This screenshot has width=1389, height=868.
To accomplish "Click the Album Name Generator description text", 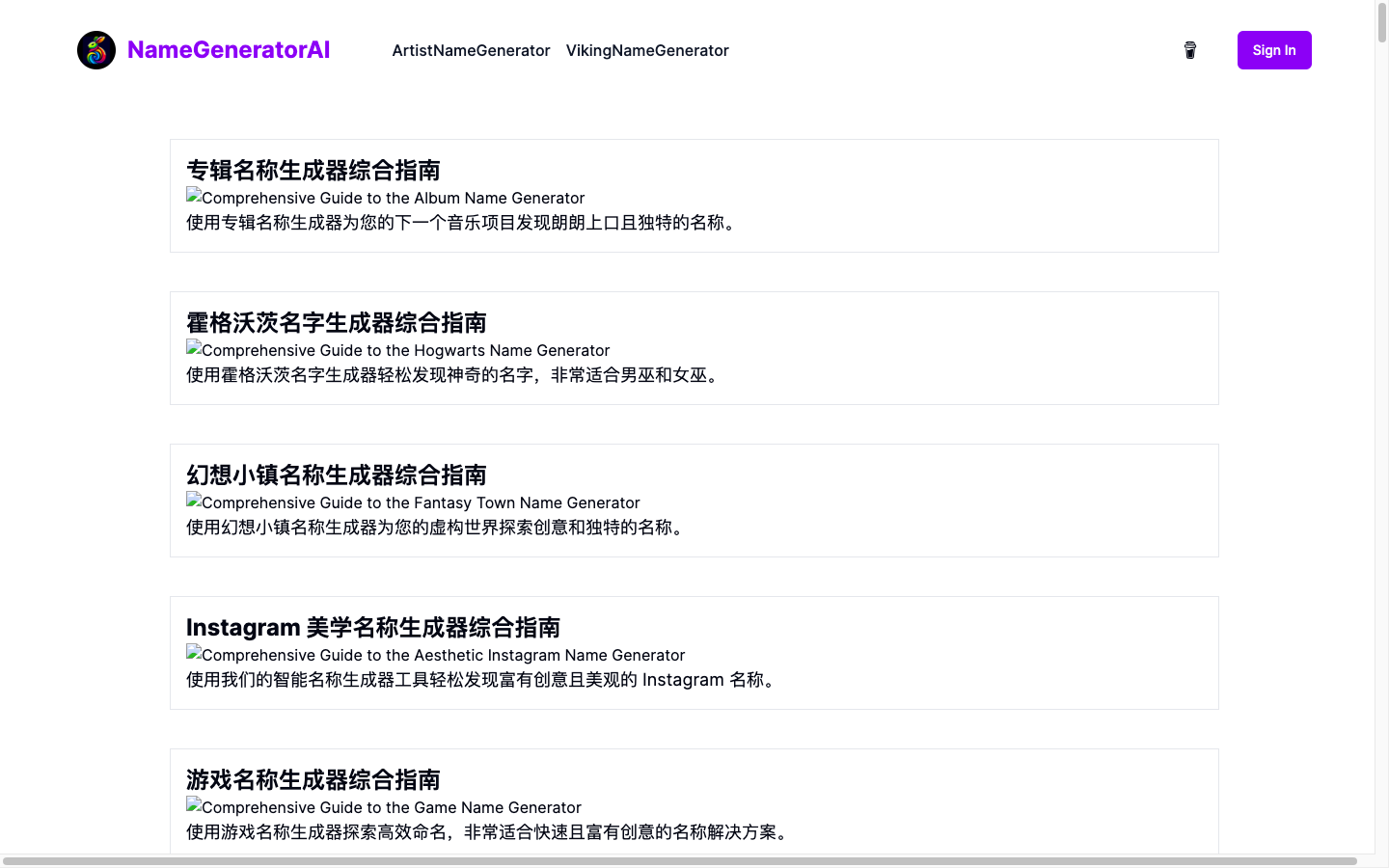I will (460, 223).
